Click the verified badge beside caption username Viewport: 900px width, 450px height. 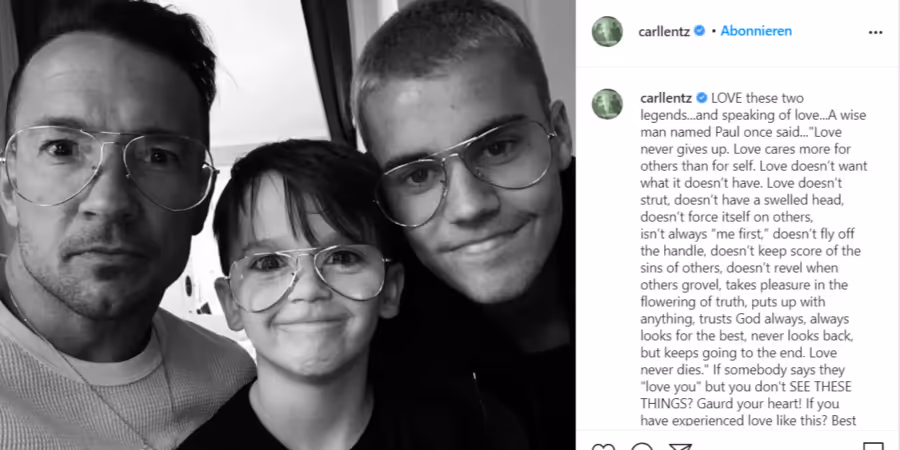pos(701,98)
